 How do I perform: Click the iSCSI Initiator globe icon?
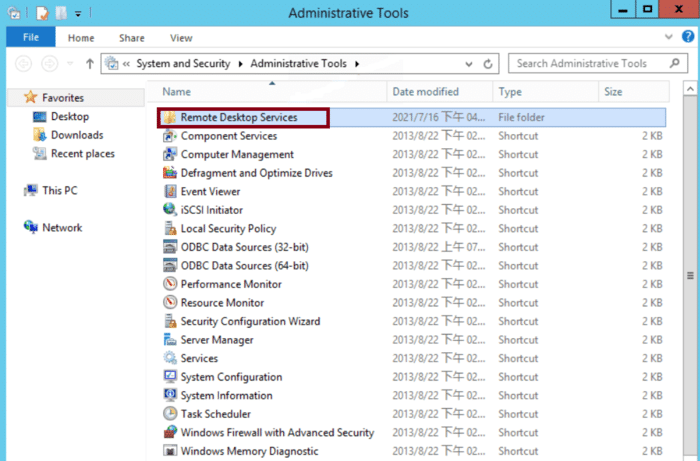tap(170, 210)
